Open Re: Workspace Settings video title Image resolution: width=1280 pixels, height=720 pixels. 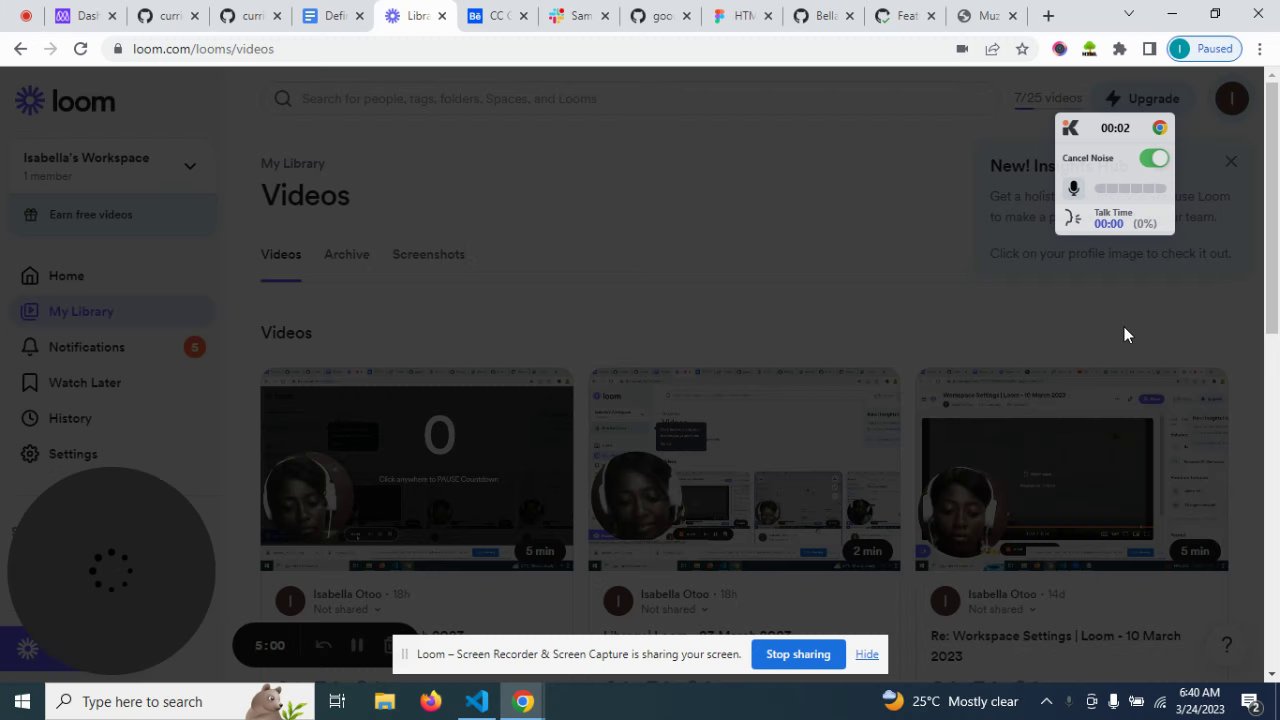click(1056, 646)
